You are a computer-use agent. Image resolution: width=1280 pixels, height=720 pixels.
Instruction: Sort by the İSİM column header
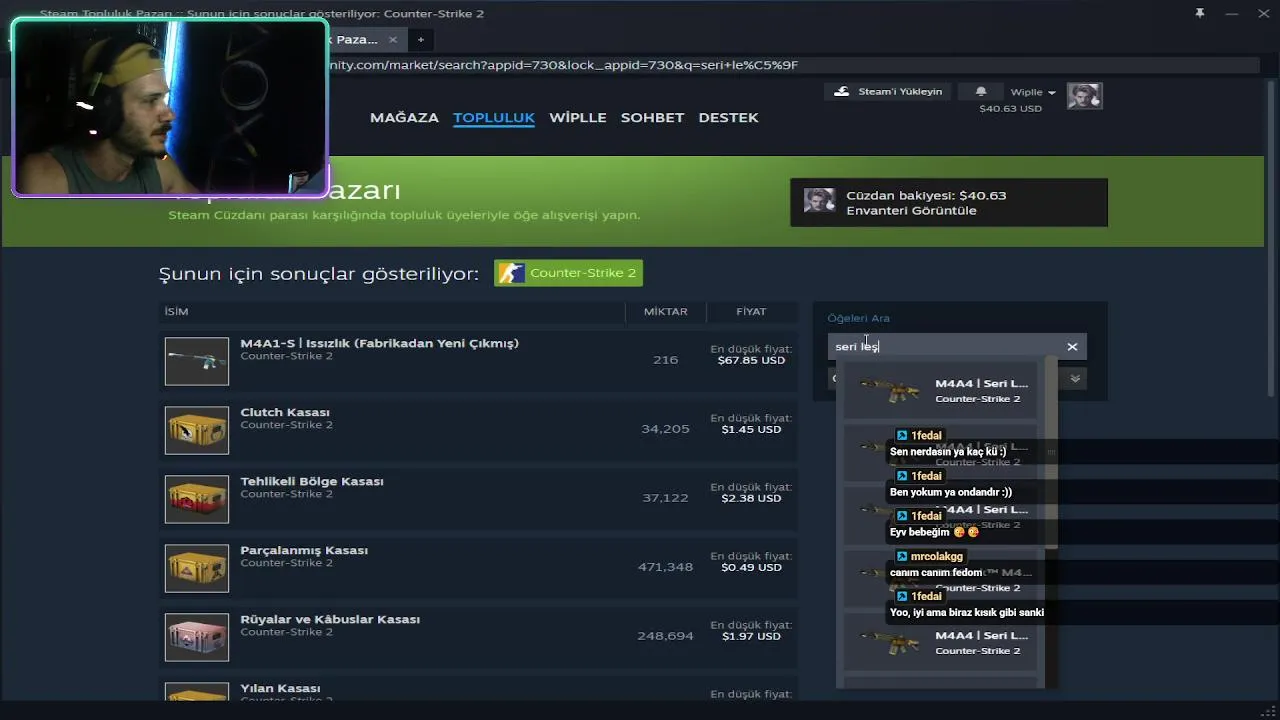pos(176,312)
